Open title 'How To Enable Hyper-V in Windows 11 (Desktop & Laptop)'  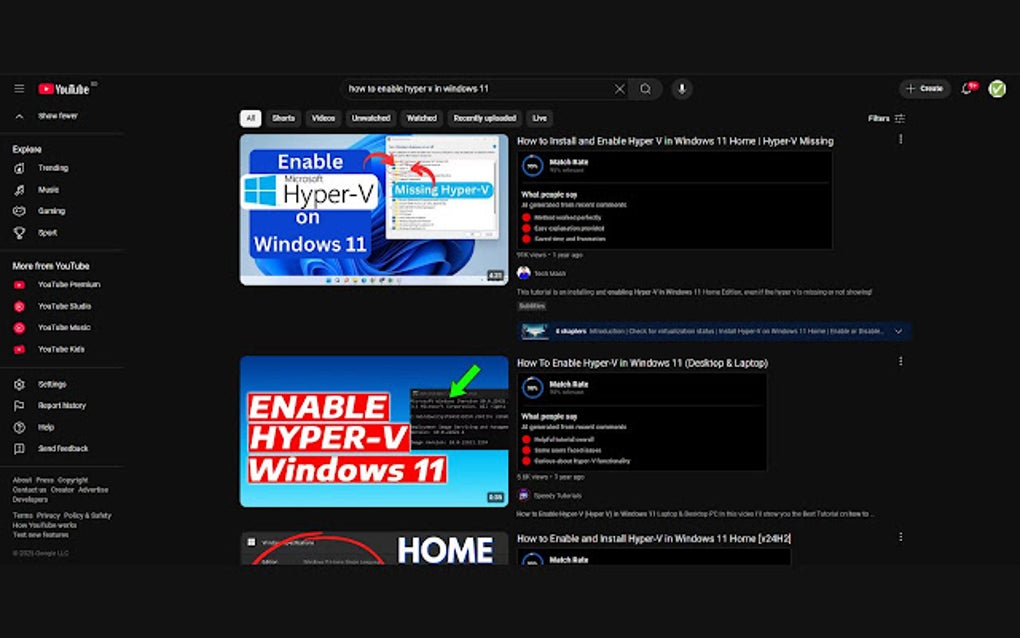click(x=643, y=363)
